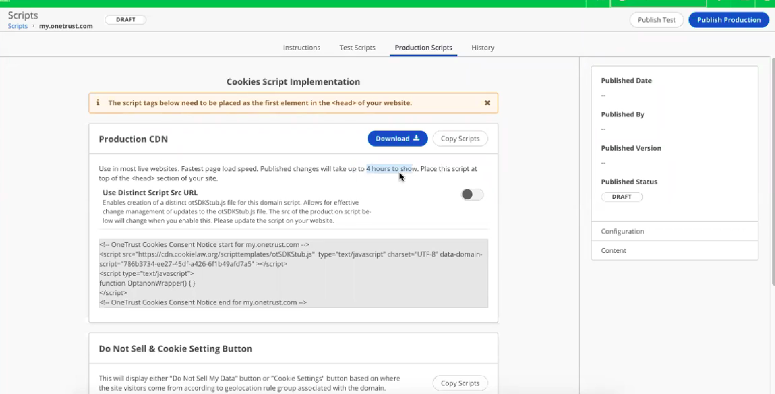The width and height of the screenshot is (775, 394).
Task: Click the Publish Test button
Action: (x=656, y=20)
